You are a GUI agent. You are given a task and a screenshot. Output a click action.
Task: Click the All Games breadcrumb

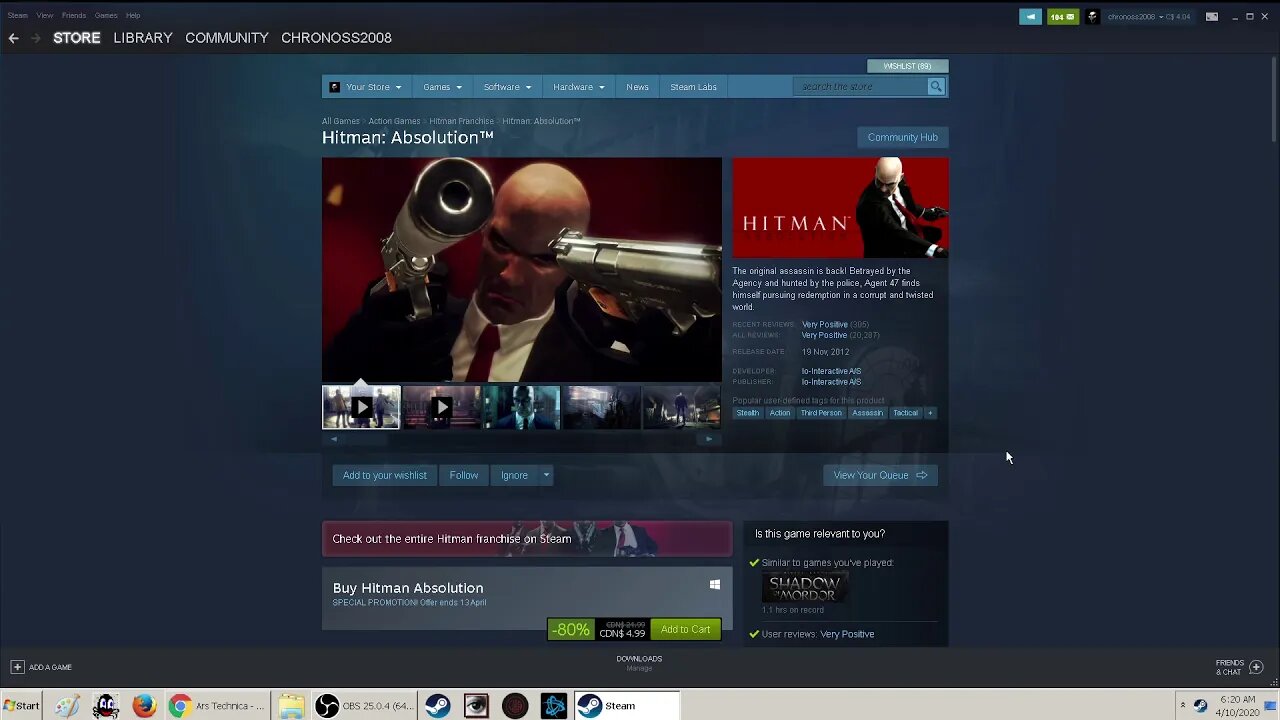[x=340, y=121]
